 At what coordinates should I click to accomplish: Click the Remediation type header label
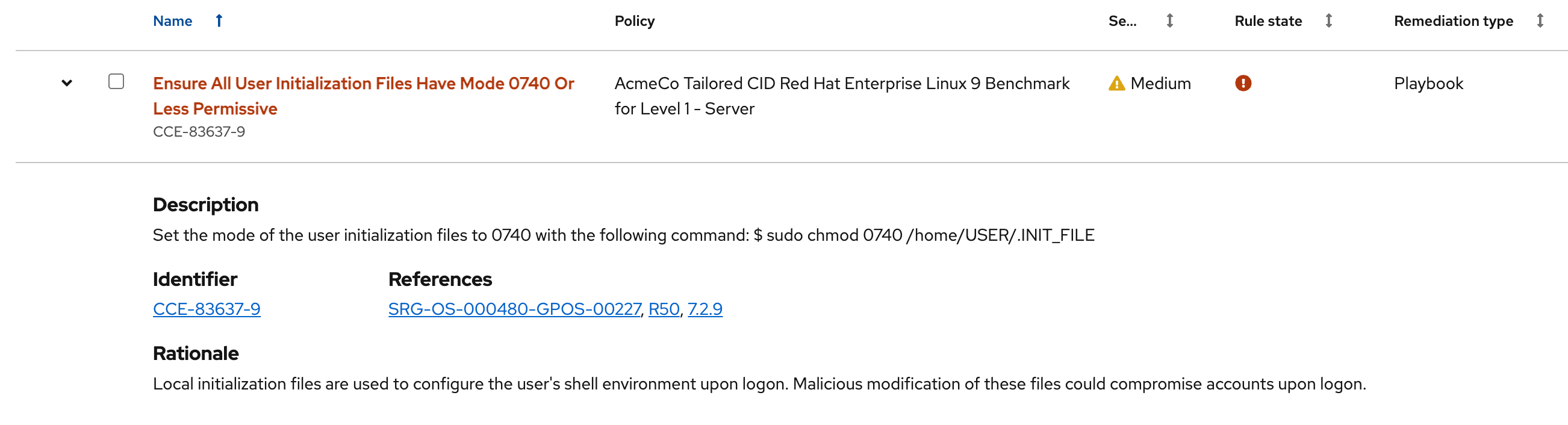tap(1453, 20)
